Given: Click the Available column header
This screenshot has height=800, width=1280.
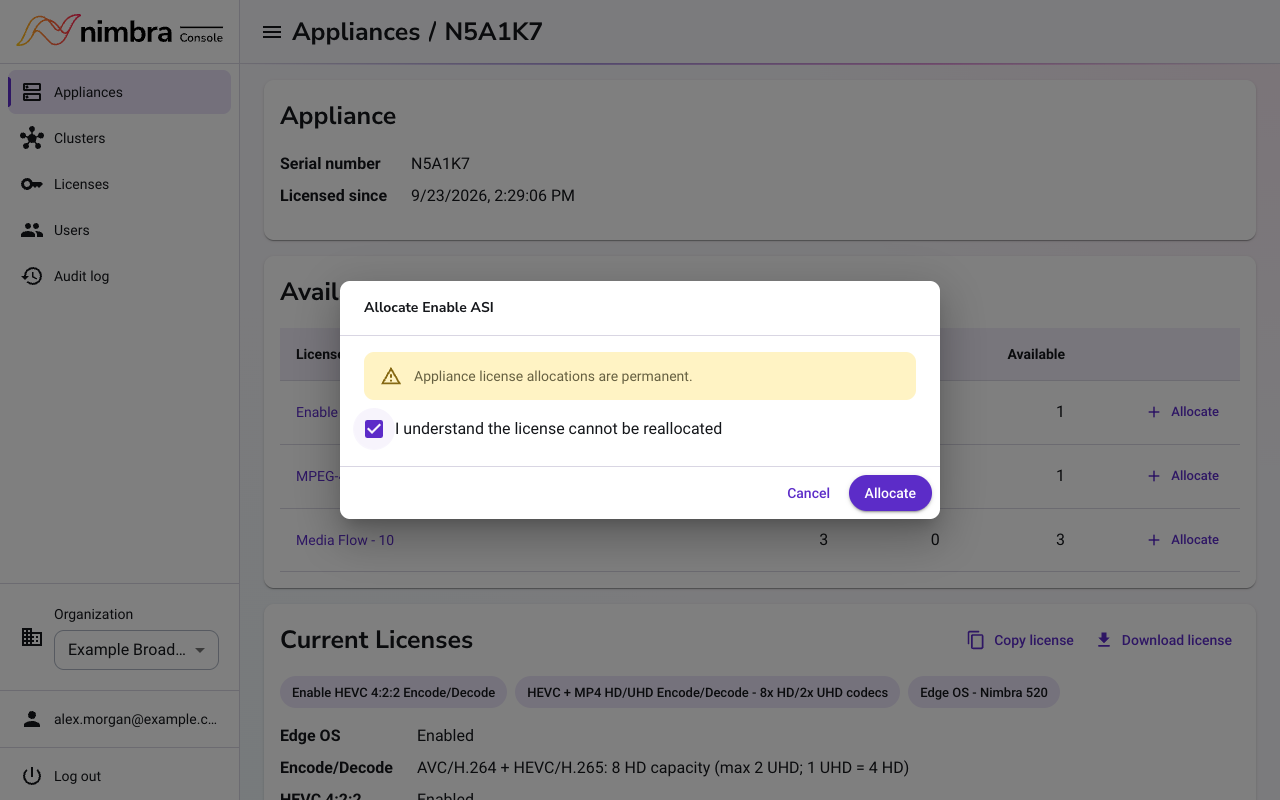Looking at the screenshot, I should point(1036,354).
